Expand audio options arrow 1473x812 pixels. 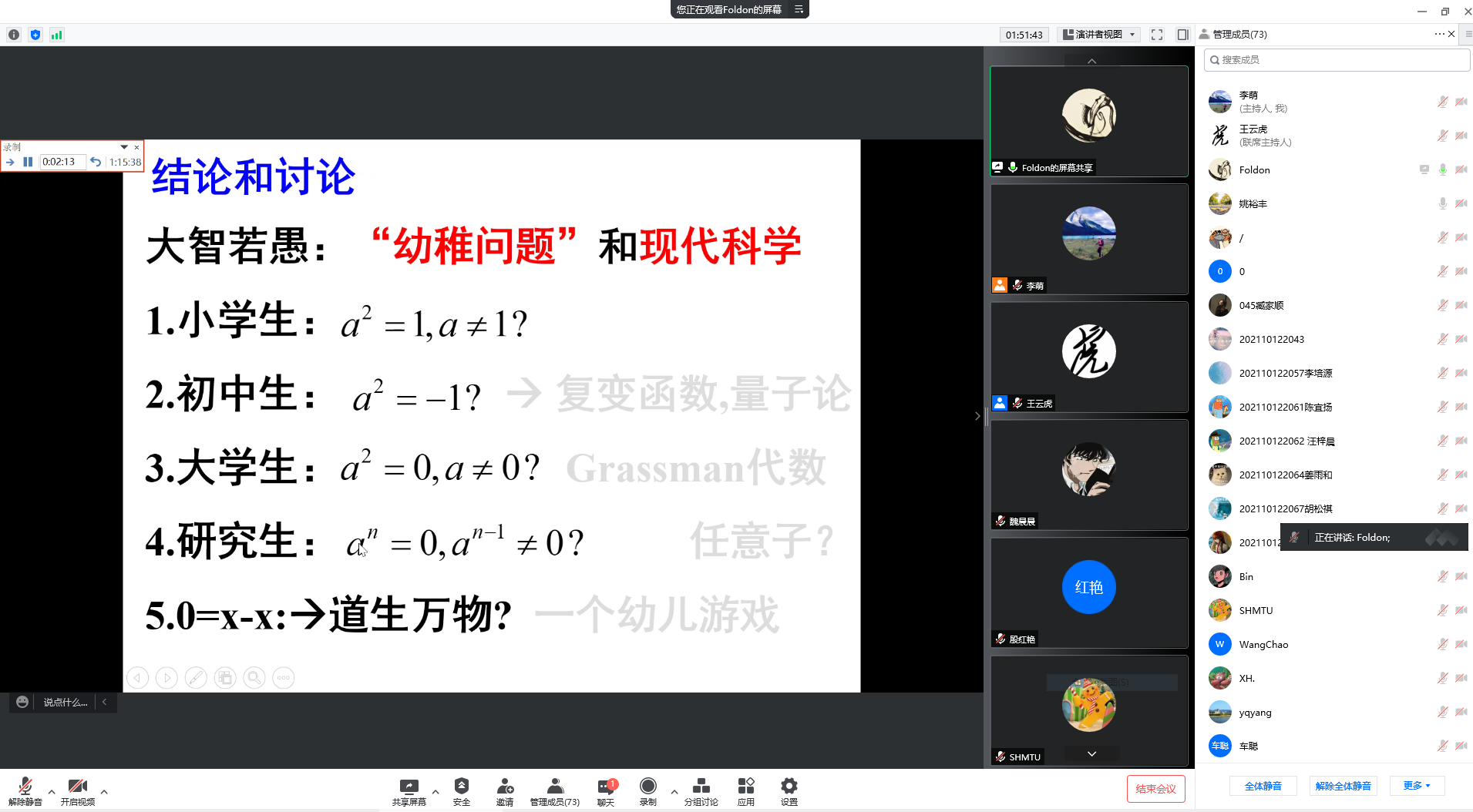tap(52, 791)
